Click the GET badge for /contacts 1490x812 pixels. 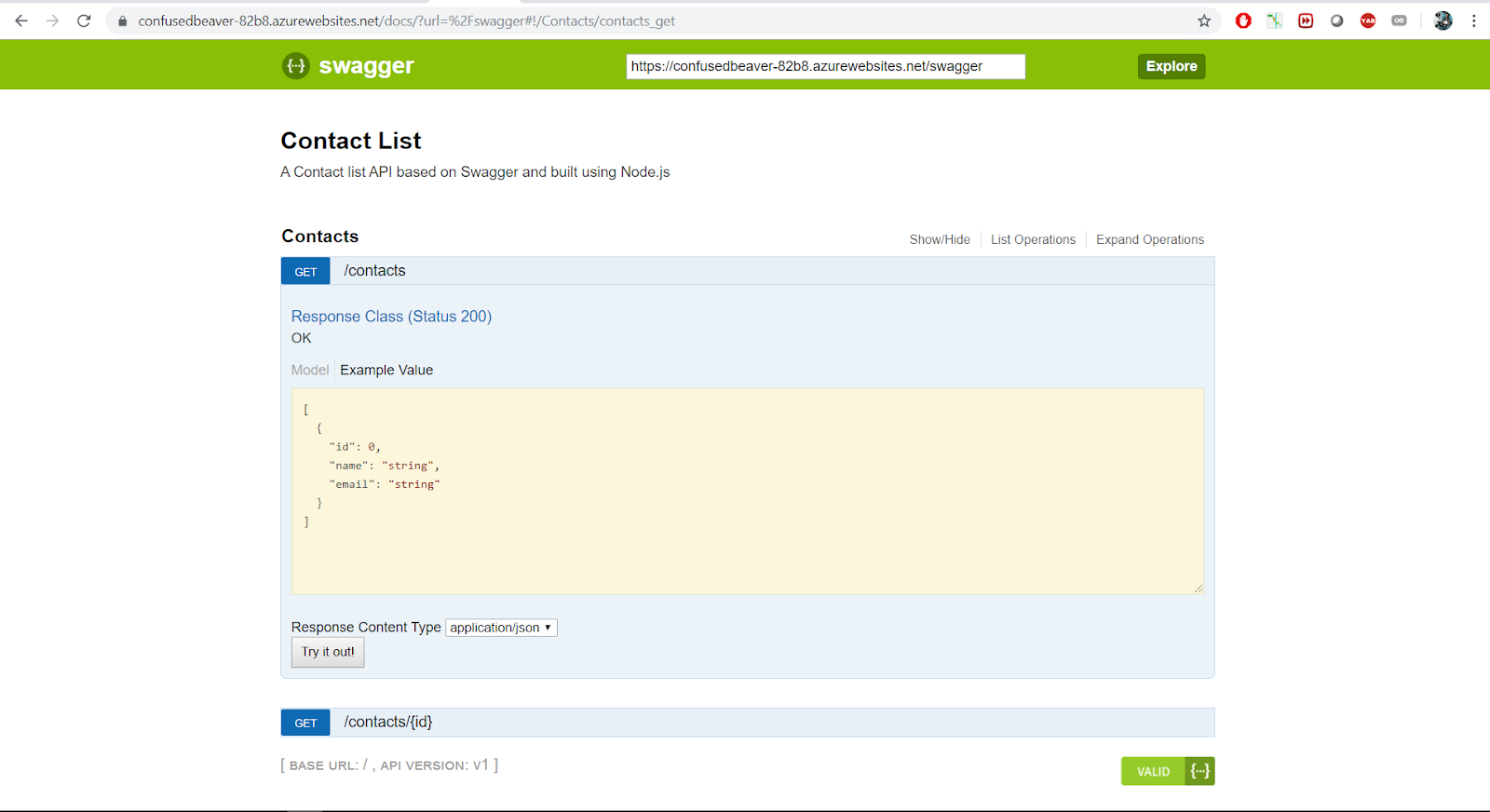pos(305,271)
